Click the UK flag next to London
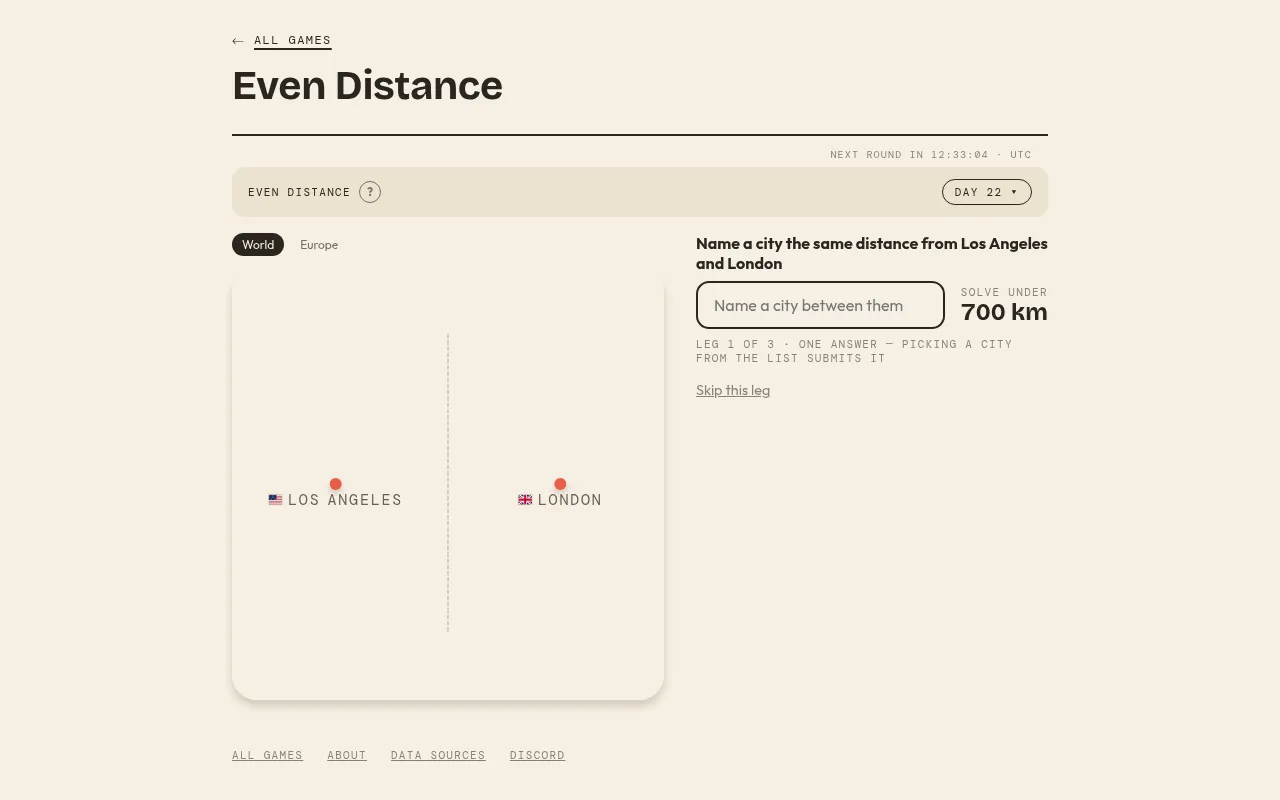 coord(525,500)
